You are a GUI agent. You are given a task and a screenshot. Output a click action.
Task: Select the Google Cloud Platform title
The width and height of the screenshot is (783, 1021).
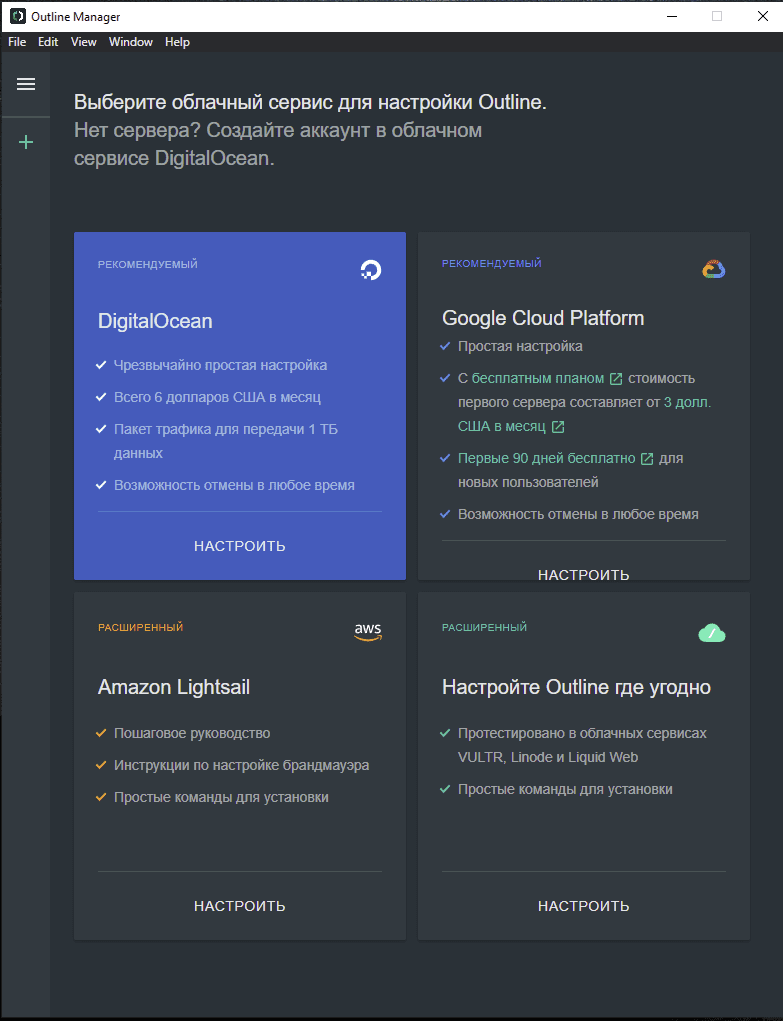pyautogui.click(x=543, y=318)
